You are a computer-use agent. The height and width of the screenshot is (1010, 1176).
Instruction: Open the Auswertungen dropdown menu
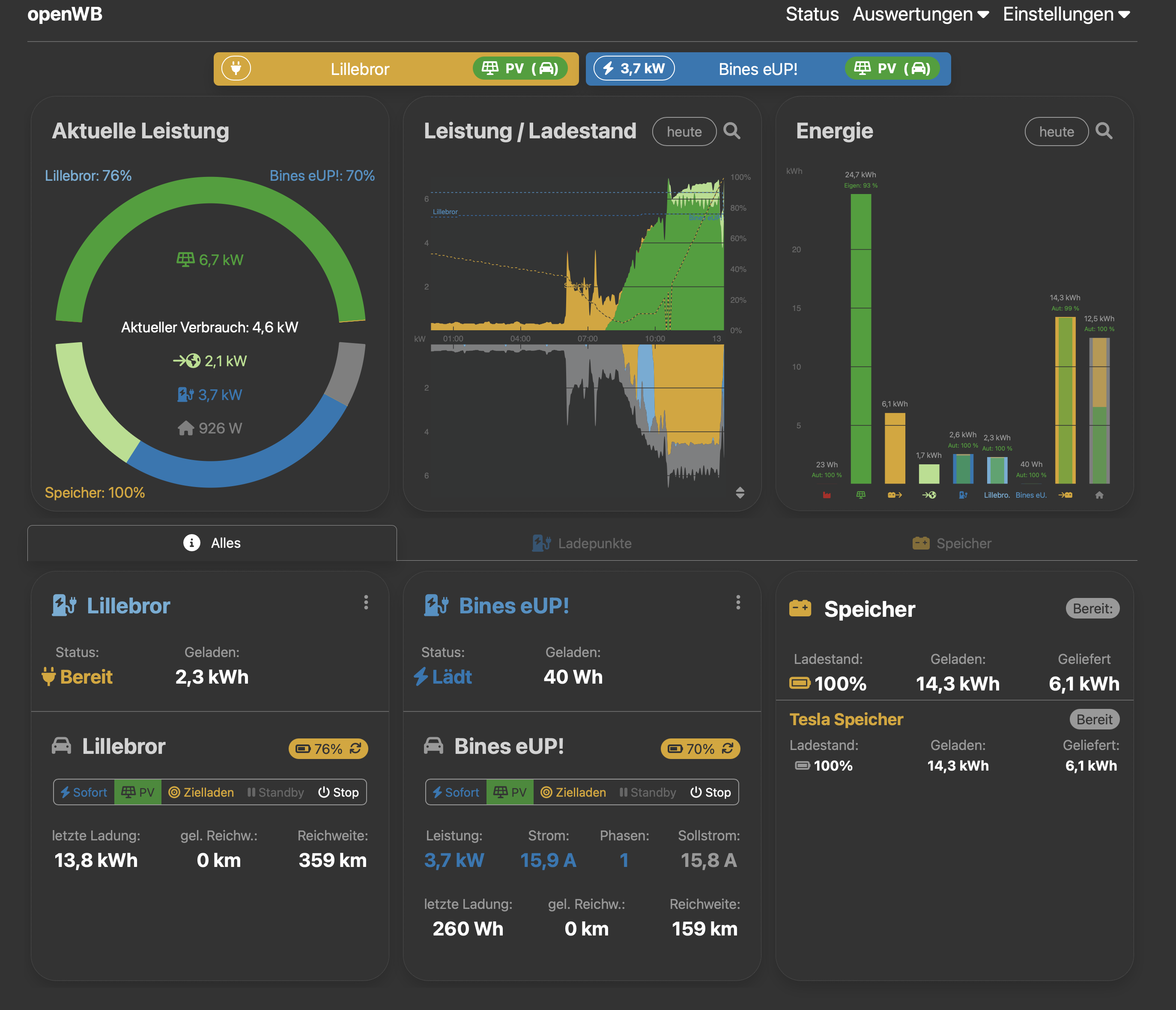click(x=920, y=14)
